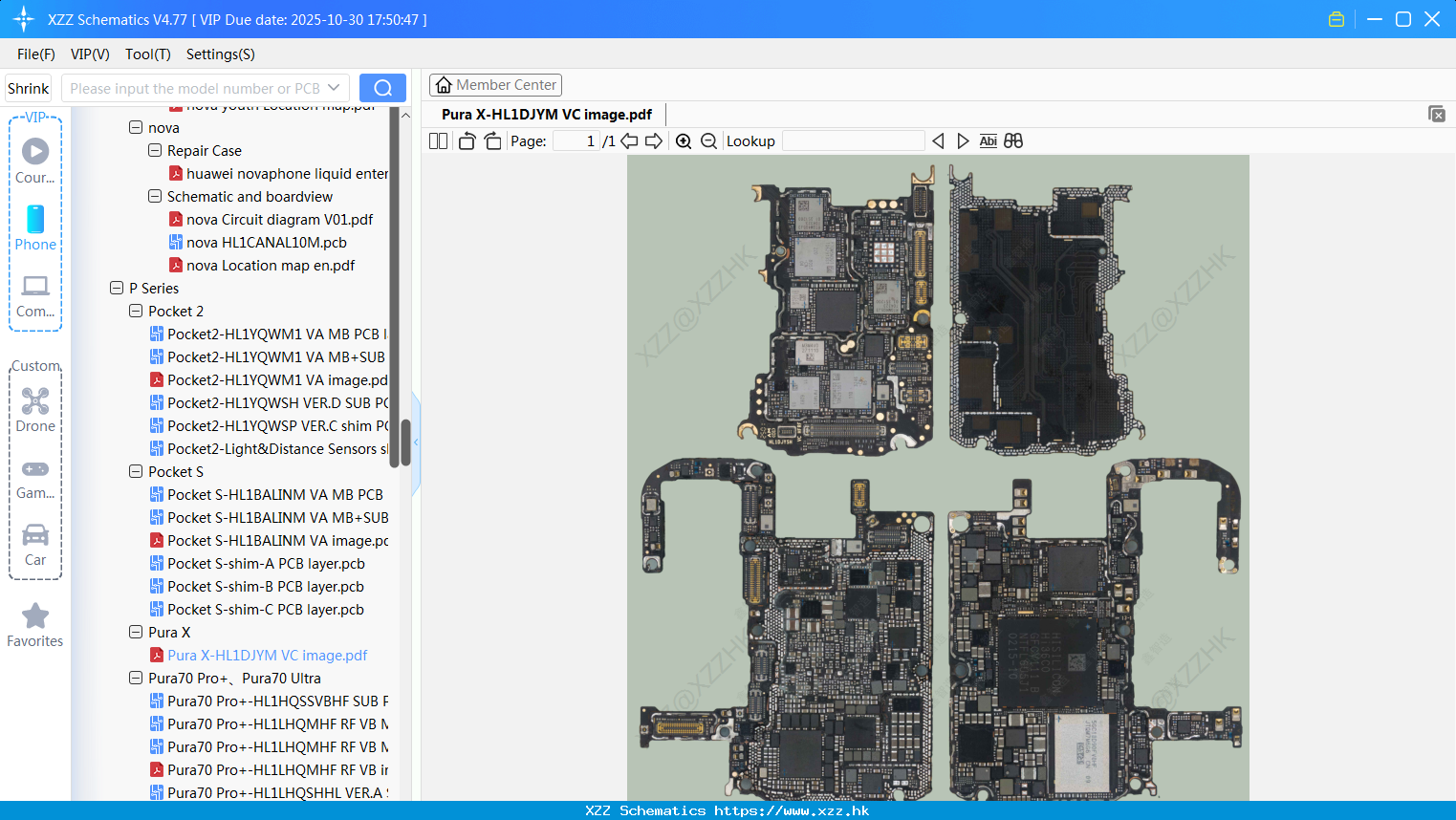The height and width of the screenshot is (820, 1456).
Task: Find the next lookup match triangle
Action: (963, 140)
